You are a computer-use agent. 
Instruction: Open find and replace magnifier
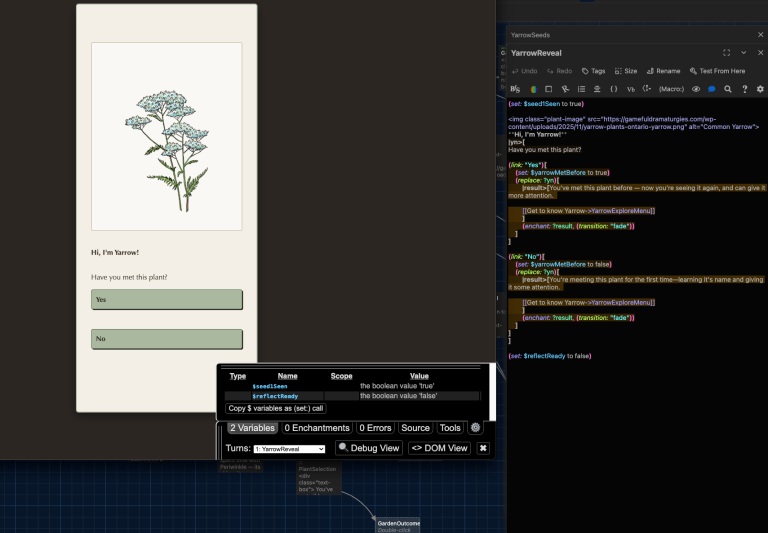click(728, 89)
